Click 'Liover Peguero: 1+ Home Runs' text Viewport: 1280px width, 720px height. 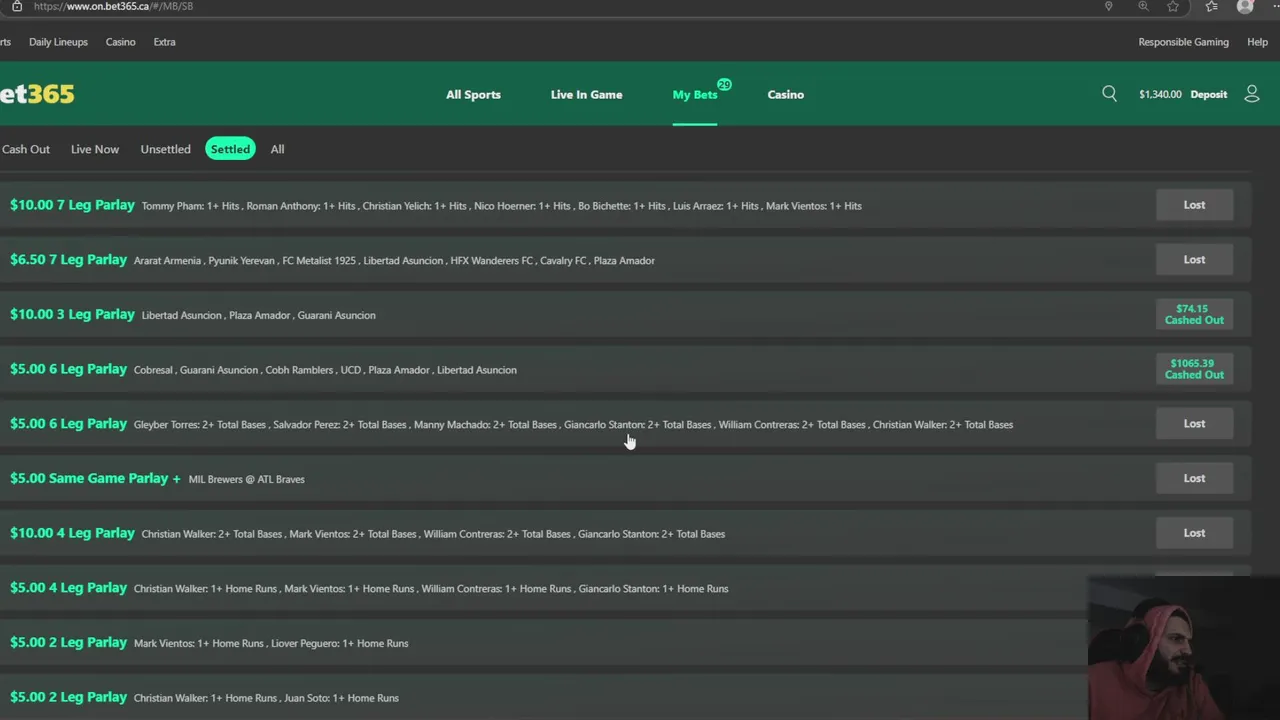coord(341,644)
